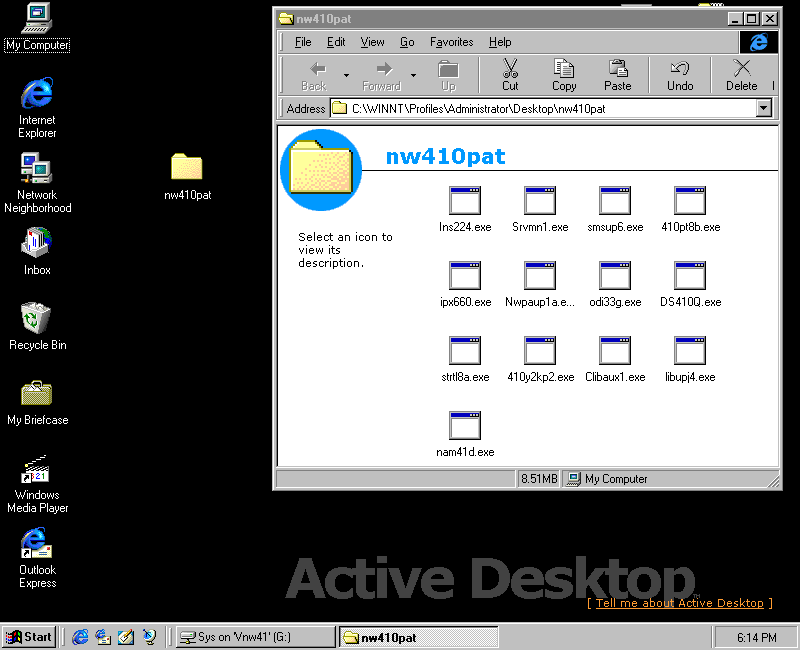Select the Outlook Express desktop shortcut
The width and height of the screenshot is (800, 650).
click(x=37, y=558)
